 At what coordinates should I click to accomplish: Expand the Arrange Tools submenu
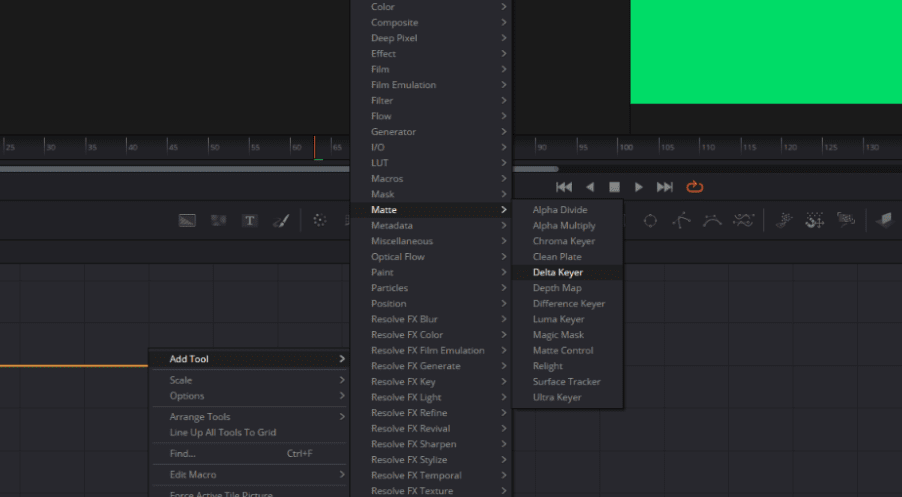[249, 416]
